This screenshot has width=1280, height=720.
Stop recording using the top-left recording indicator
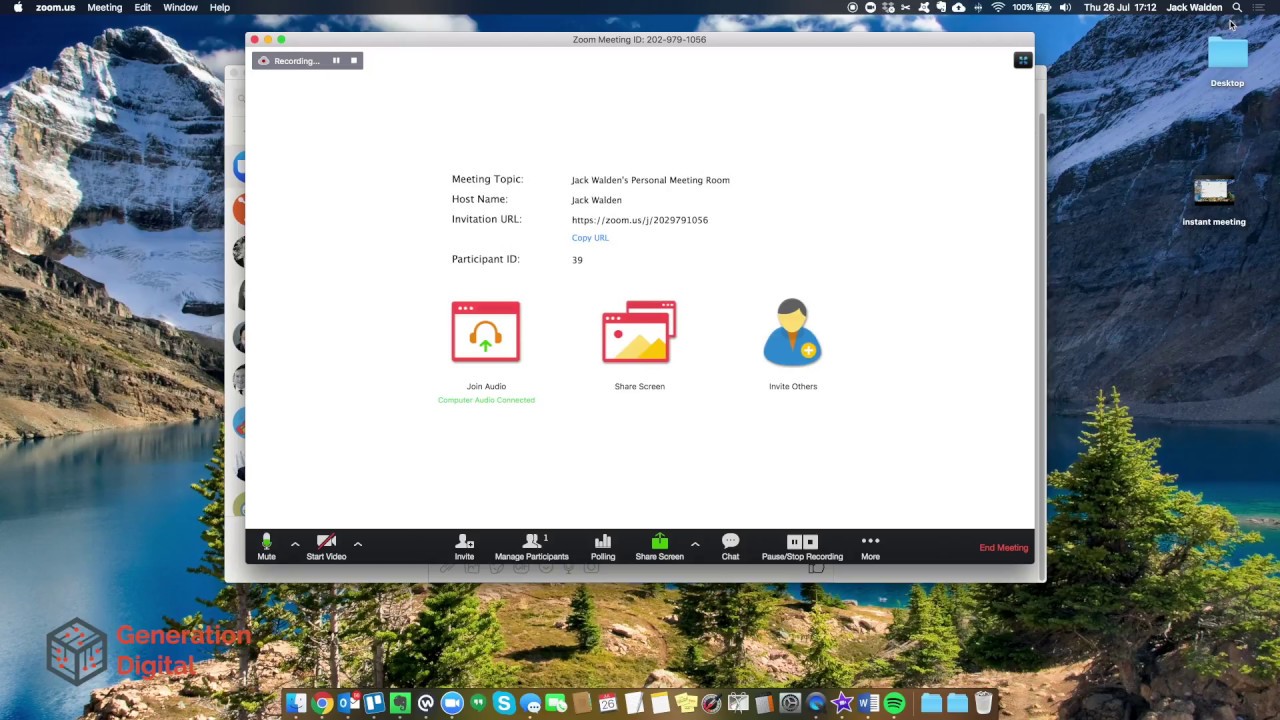353,61
